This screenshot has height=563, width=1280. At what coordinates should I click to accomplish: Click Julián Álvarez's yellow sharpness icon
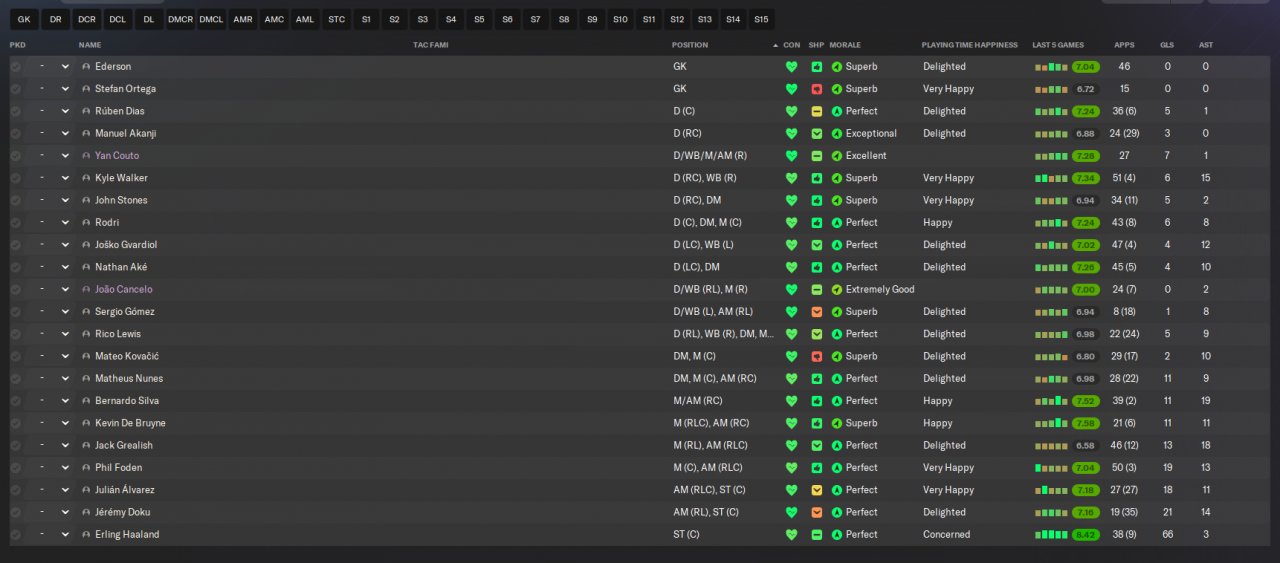(x=817, y=490)
